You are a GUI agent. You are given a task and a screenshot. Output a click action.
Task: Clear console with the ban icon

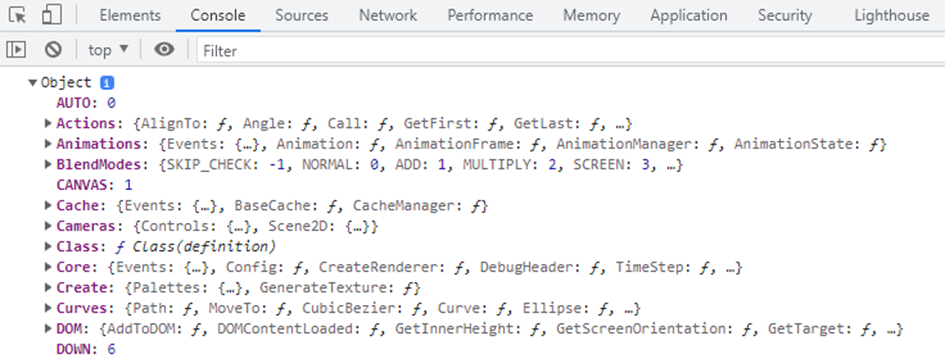coord(53,49)
